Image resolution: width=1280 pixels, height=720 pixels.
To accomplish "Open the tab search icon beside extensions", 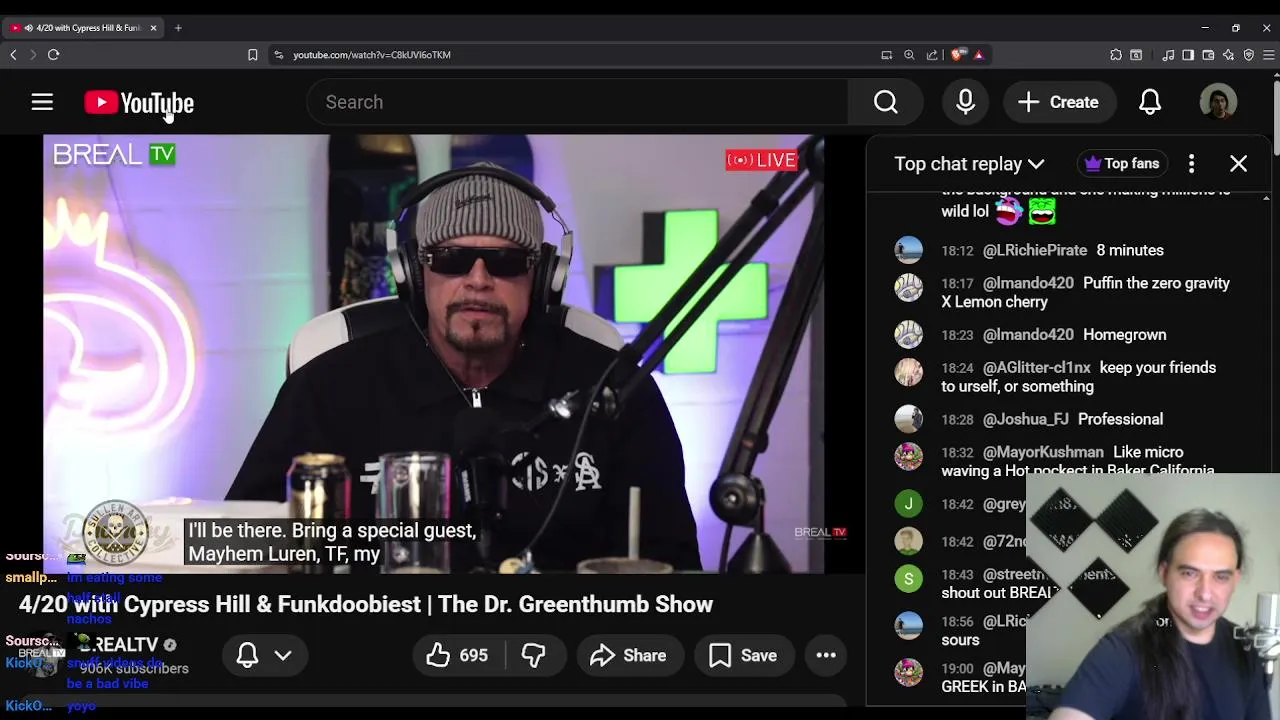I will pos(1136,55).
